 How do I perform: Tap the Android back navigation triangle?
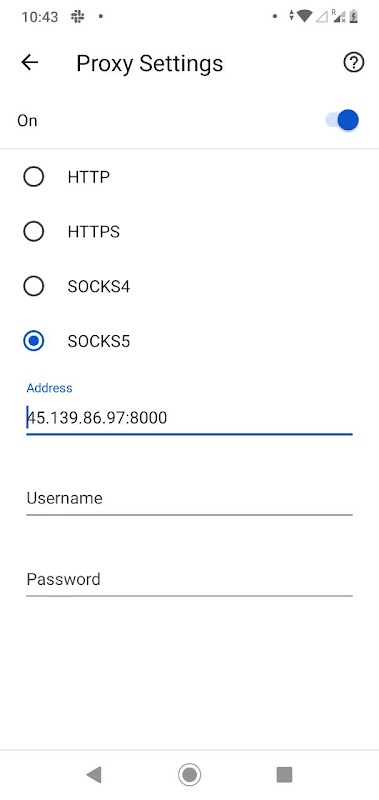(x=94, y=774)
